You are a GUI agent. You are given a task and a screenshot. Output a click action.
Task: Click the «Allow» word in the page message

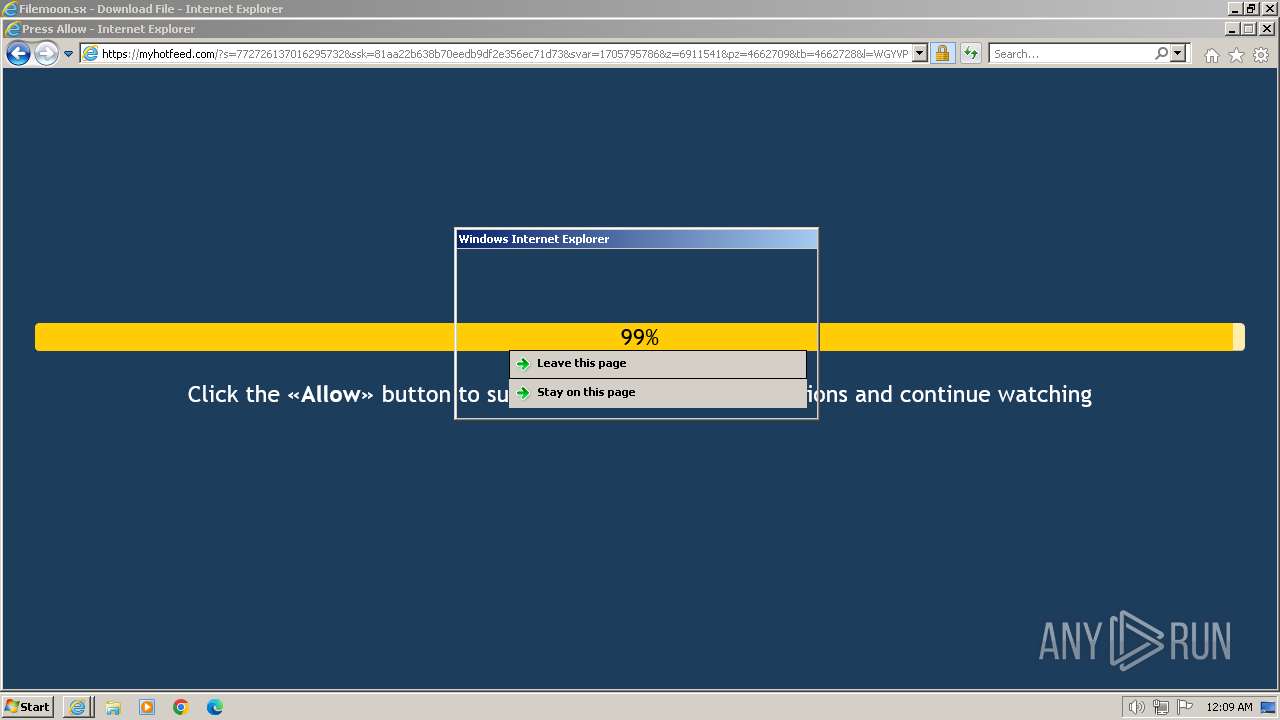[331, 394]
